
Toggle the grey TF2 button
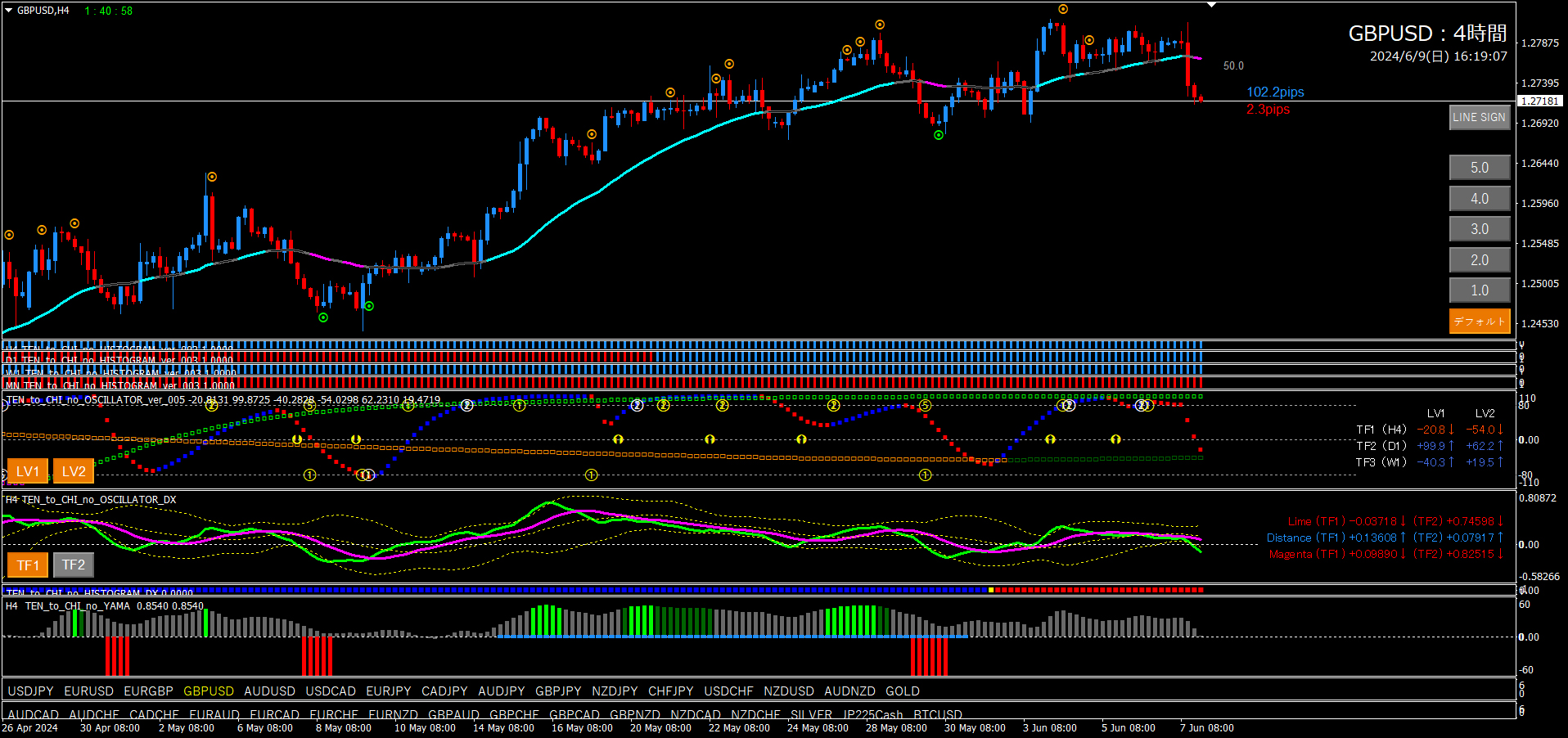pyautogui.click(x=74, y=565)
